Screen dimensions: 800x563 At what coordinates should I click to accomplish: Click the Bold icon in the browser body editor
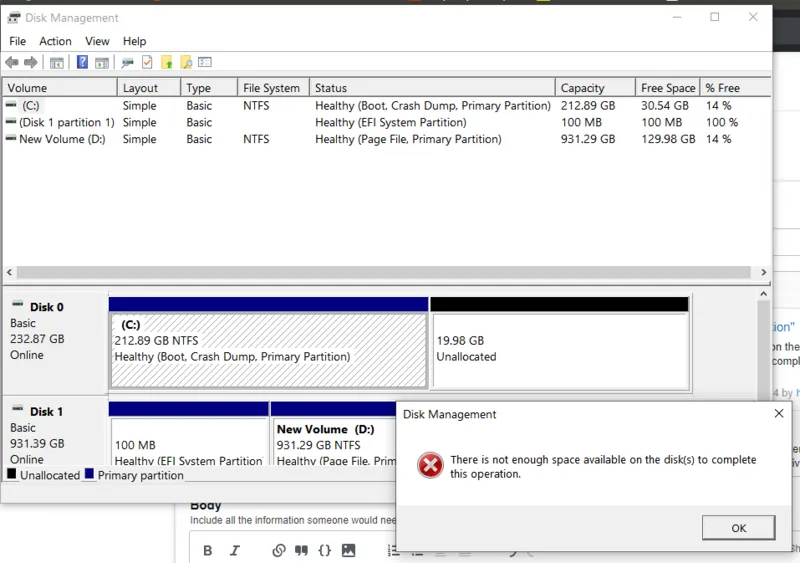(x=208, y=550)
